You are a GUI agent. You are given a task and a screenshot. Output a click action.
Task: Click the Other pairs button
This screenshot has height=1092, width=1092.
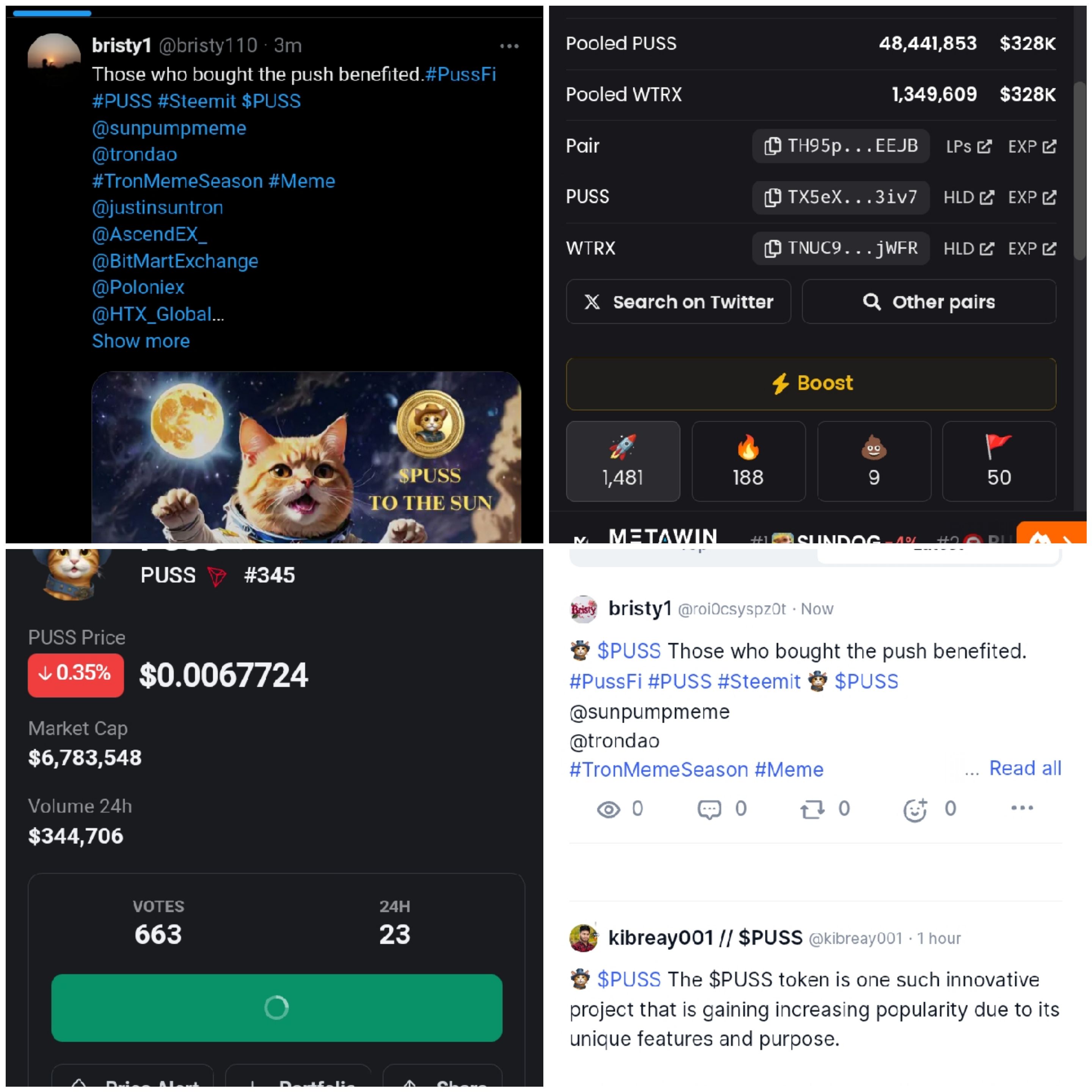(929, 302)
